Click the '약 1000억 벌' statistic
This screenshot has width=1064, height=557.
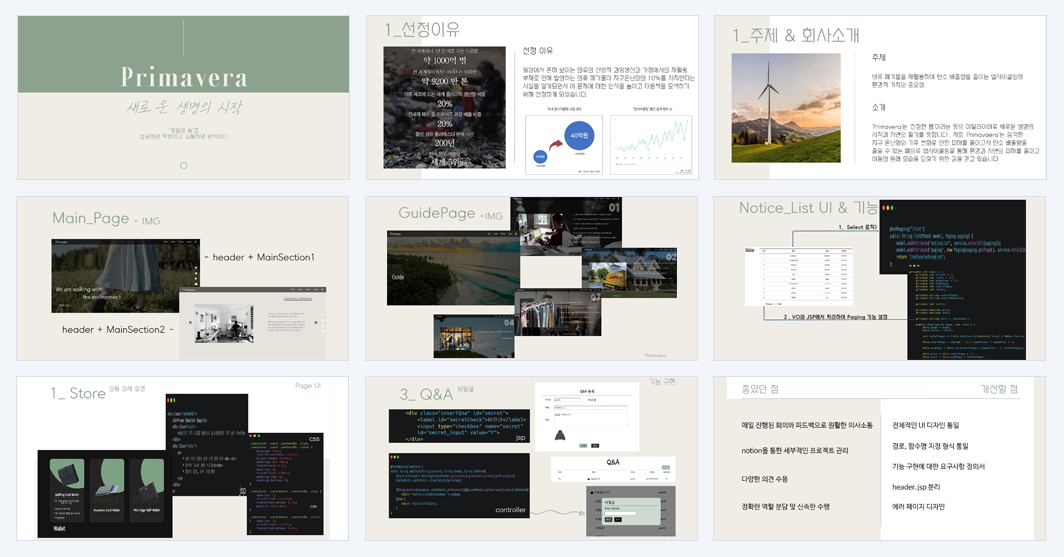444,60
